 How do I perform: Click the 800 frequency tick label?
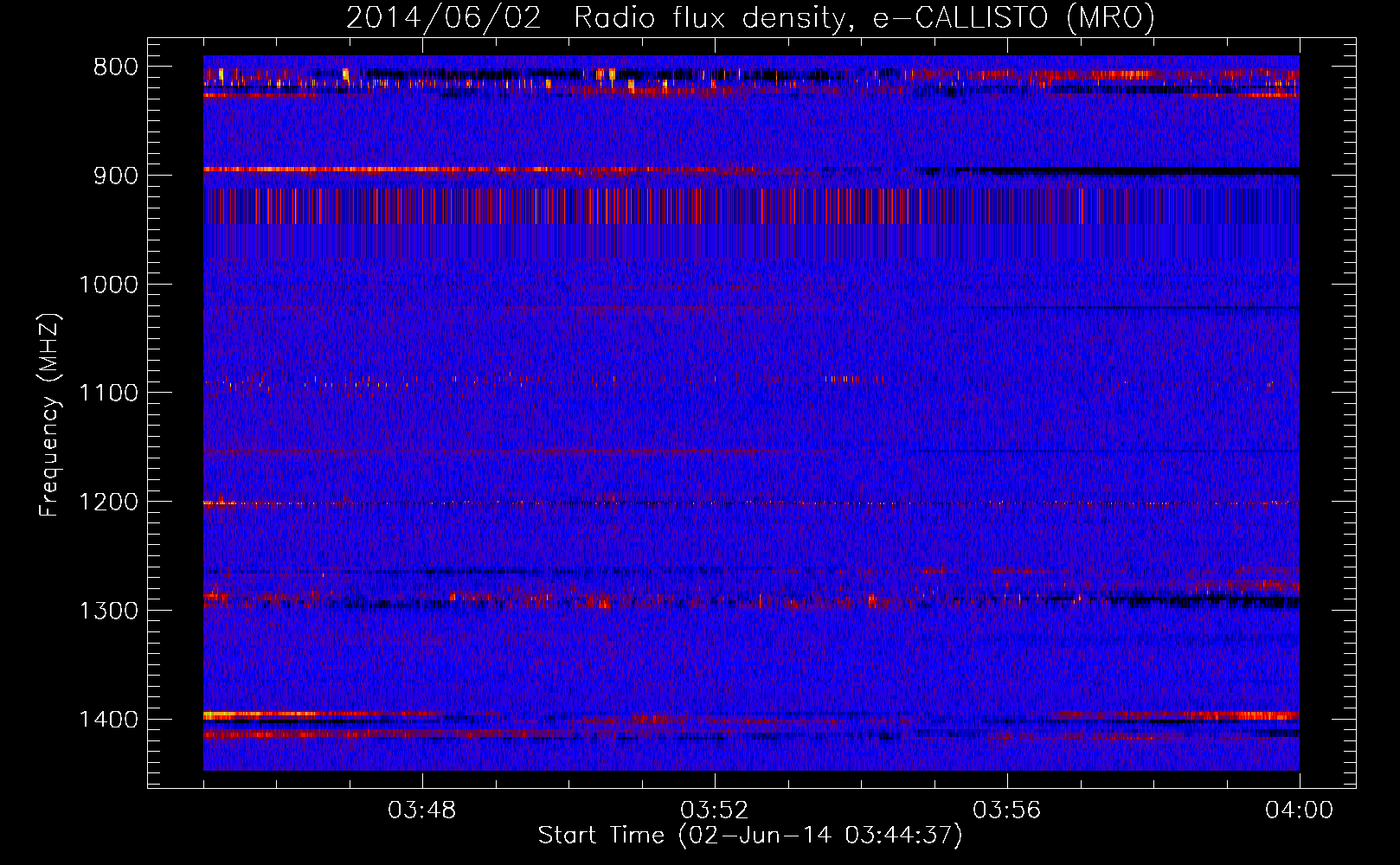pos(116,67)
